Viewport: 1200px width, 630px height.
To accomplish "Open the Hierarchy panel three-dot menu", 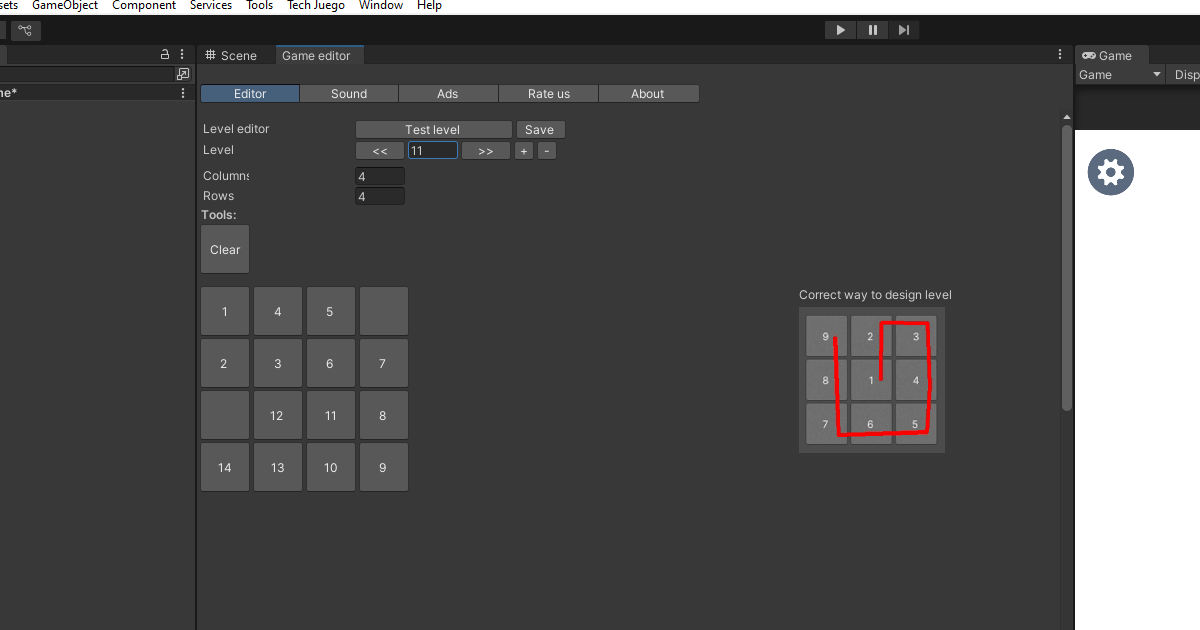I will click(182, 55).
